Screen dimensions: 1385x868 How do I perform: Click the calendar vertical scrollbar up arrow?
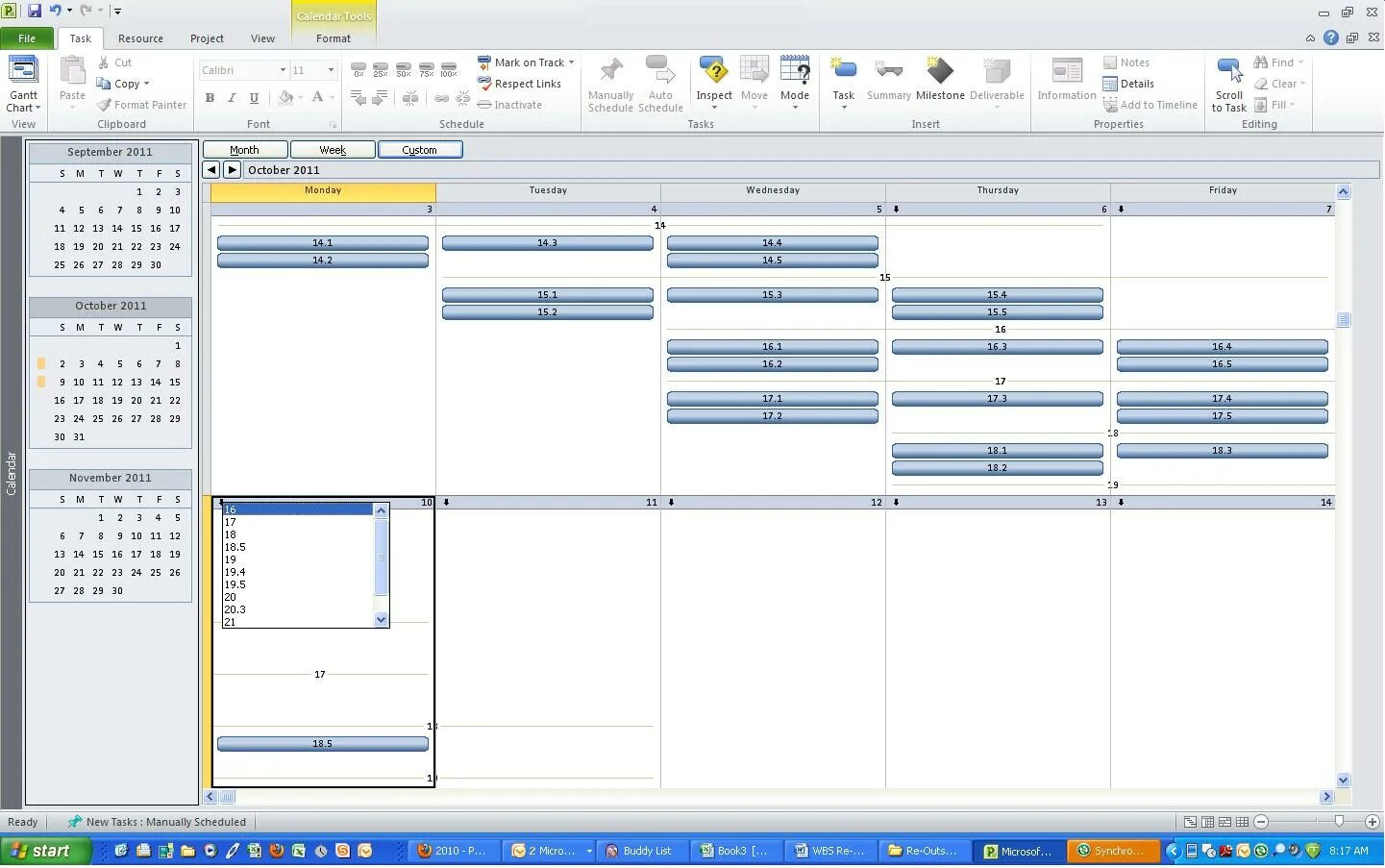1343,192
